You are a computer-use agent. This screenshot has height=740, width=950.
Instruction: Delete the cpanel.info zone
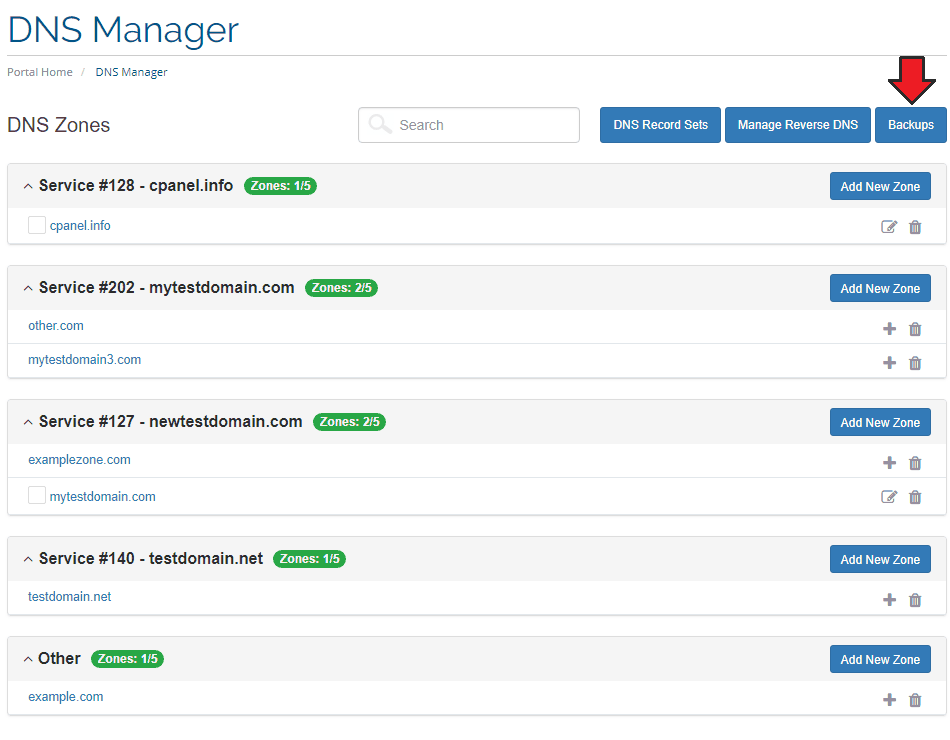[915, 227]
